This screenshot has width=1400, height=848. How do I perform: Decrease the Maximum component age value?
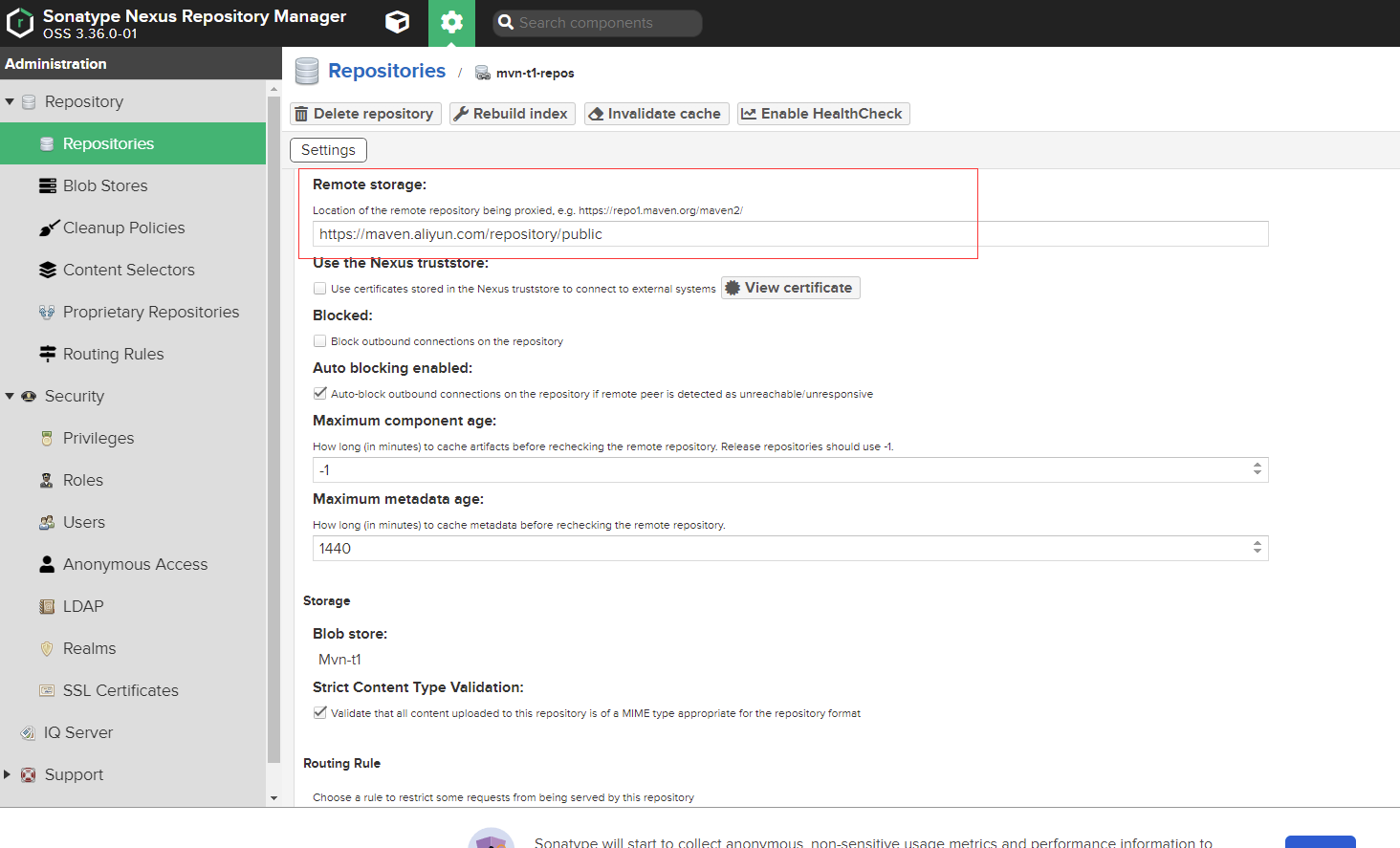tap(1258, 474)
